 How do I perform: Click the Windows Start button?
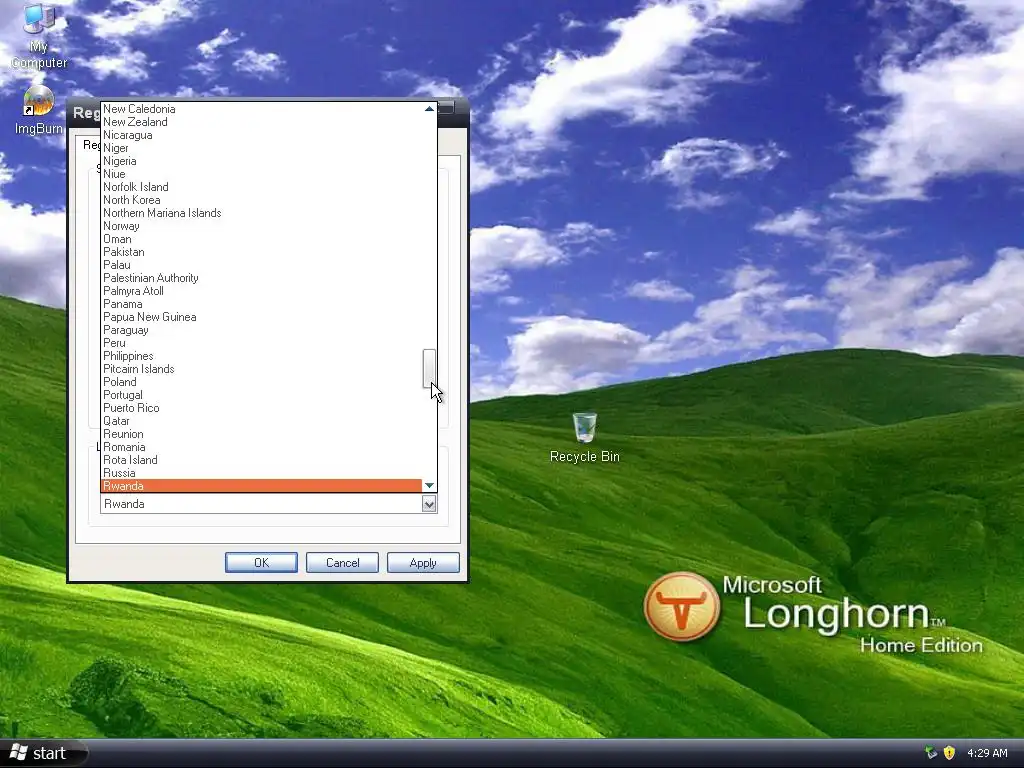coord(42,753)
